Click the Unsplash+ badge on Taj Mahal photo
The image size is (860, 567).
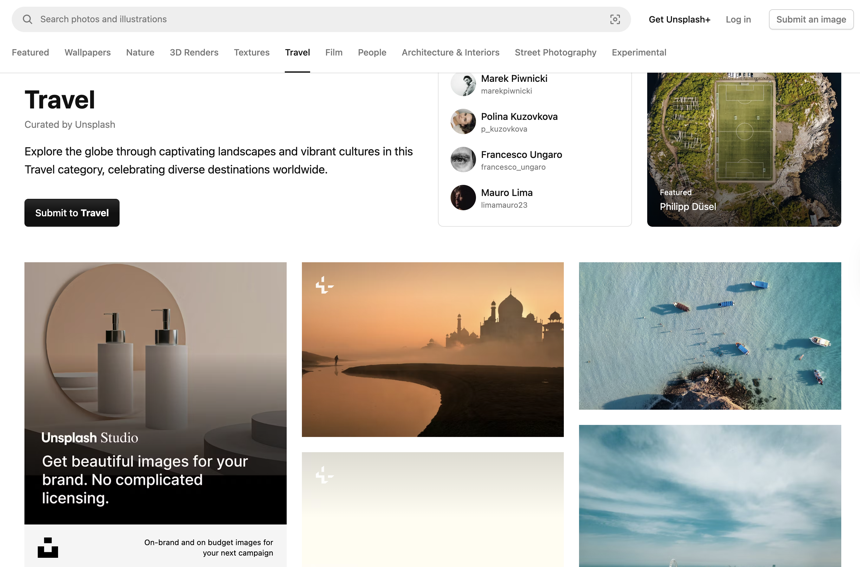click(x=324, y=285)
